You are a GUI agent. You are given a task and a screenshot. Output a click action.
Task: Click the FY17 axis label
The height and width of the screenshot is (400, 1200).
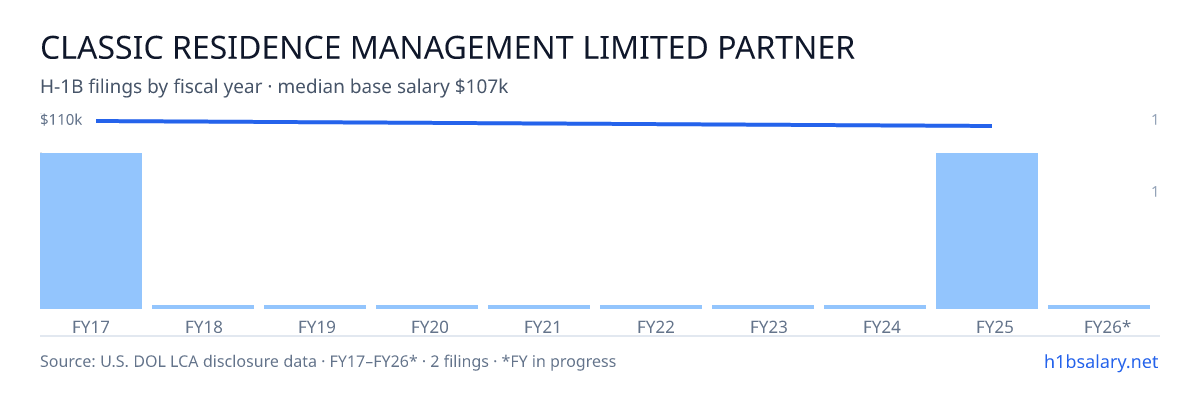click(x=91, y=326)
